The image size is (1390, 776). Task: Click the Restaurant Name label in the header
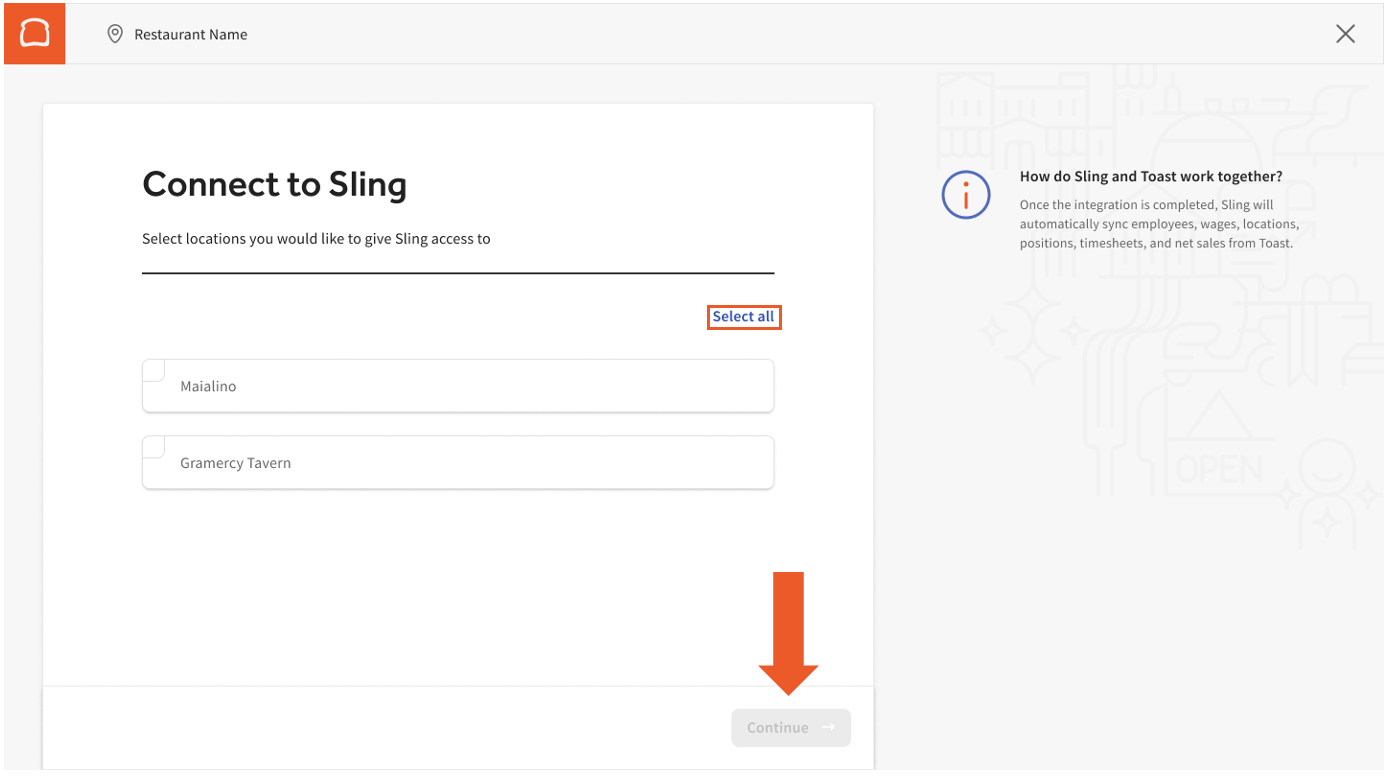pyautogui.click(x=190, y=33)
